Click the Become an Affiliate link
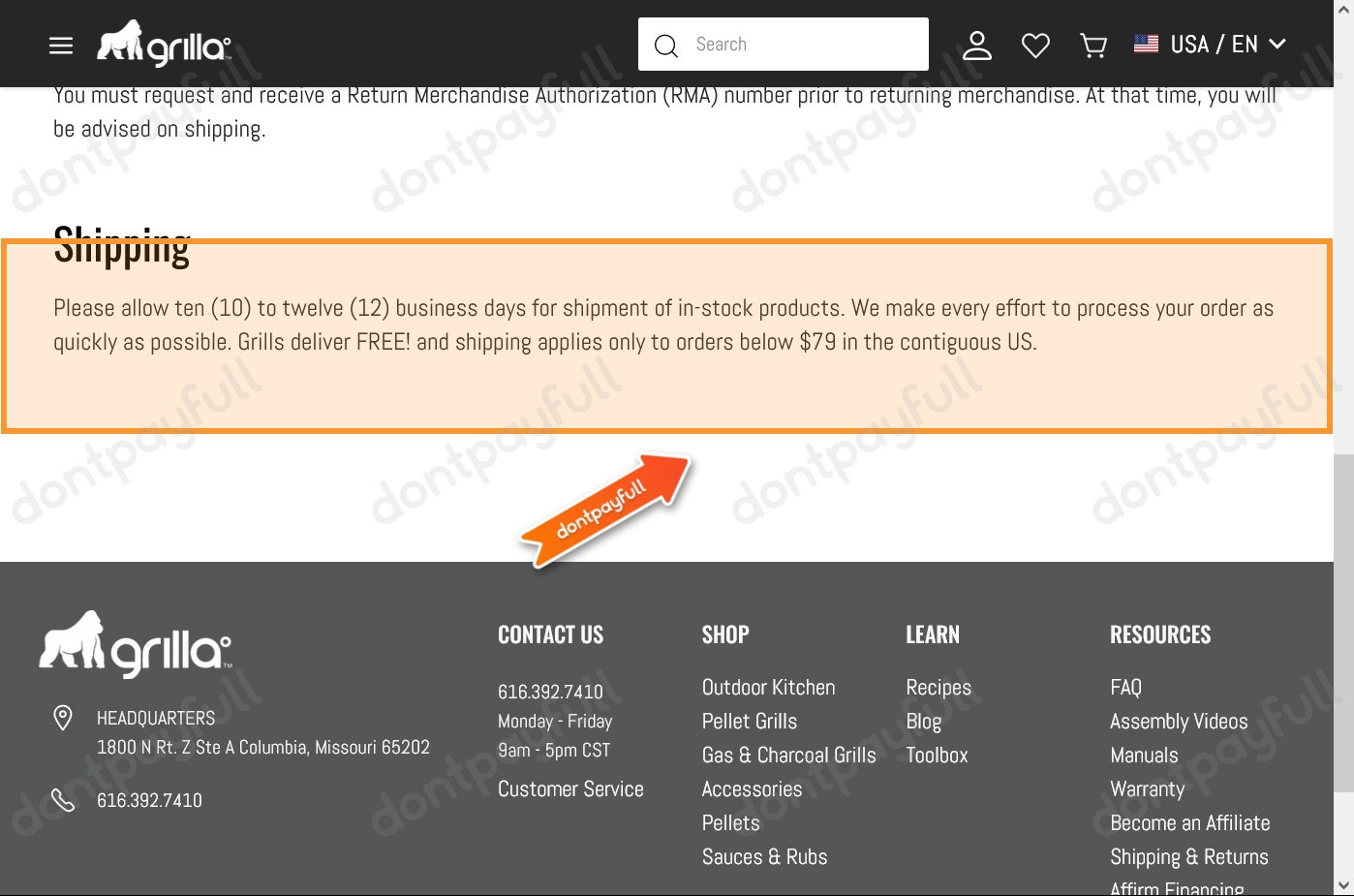This screenshot has width=1354, height=896. click(1189, 822)
